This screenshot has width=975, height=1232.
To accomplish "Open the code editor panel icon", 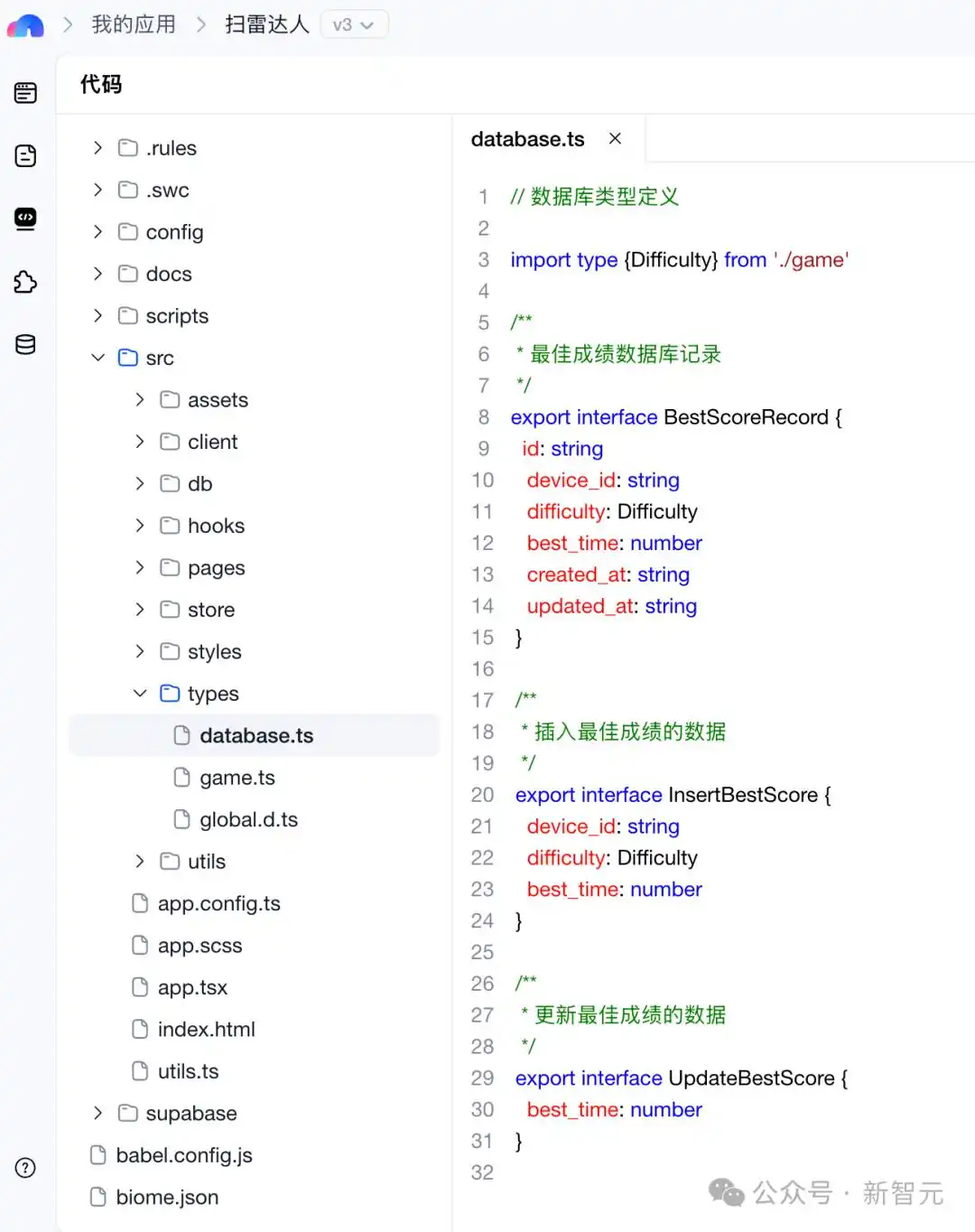I will tap(25, 219).
